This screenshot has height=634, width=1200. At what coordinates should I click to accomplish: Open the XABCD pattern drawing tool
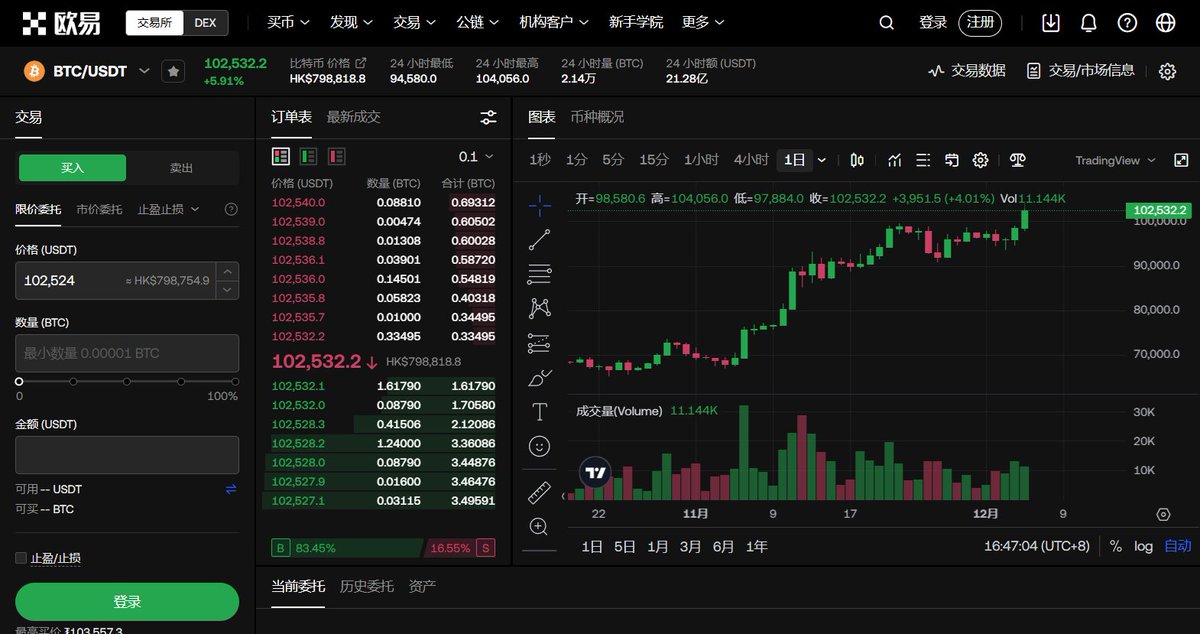[x=540, y=306]
